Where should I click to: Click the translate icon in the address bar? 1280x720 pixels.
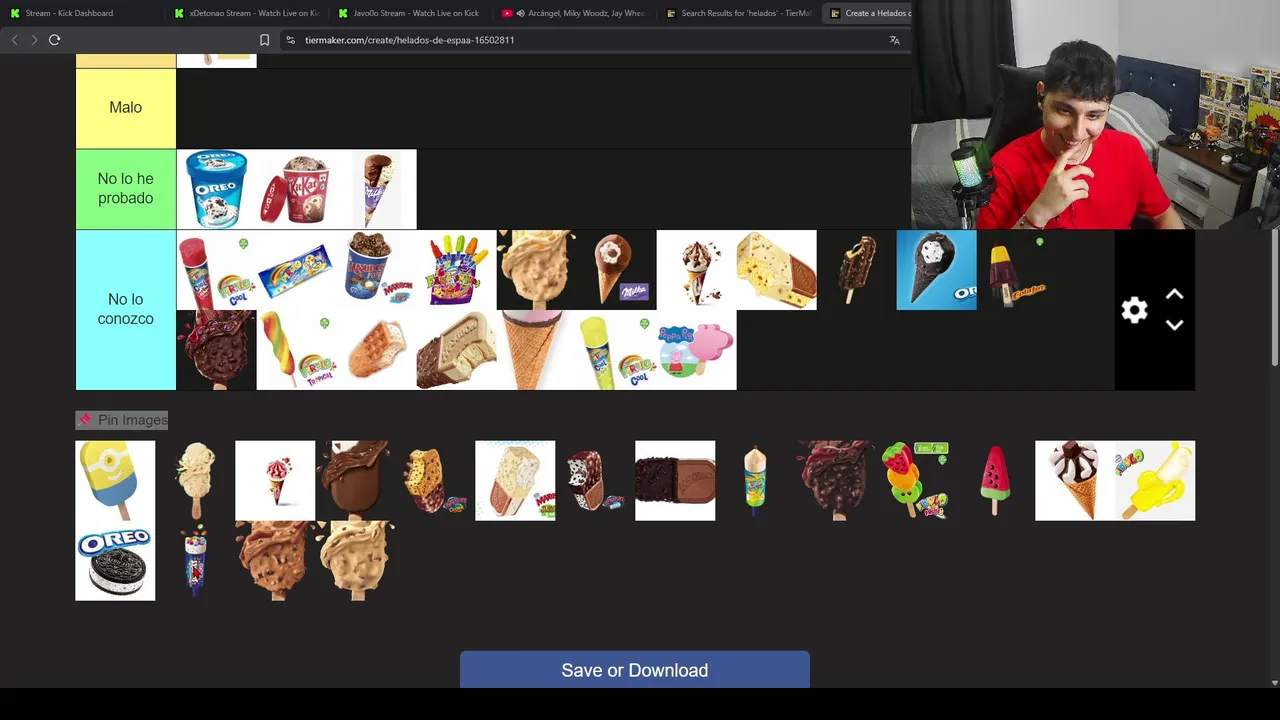[x=894, y=40]
